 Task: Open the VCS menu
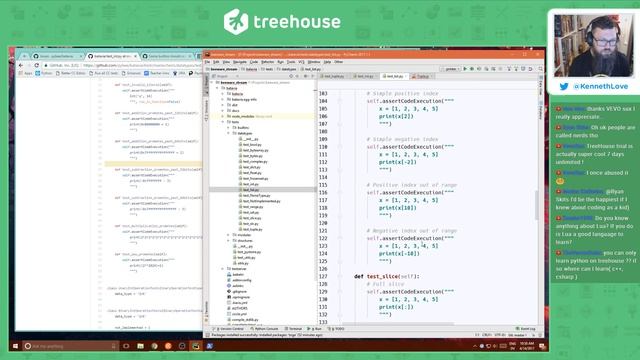point(301,62)
